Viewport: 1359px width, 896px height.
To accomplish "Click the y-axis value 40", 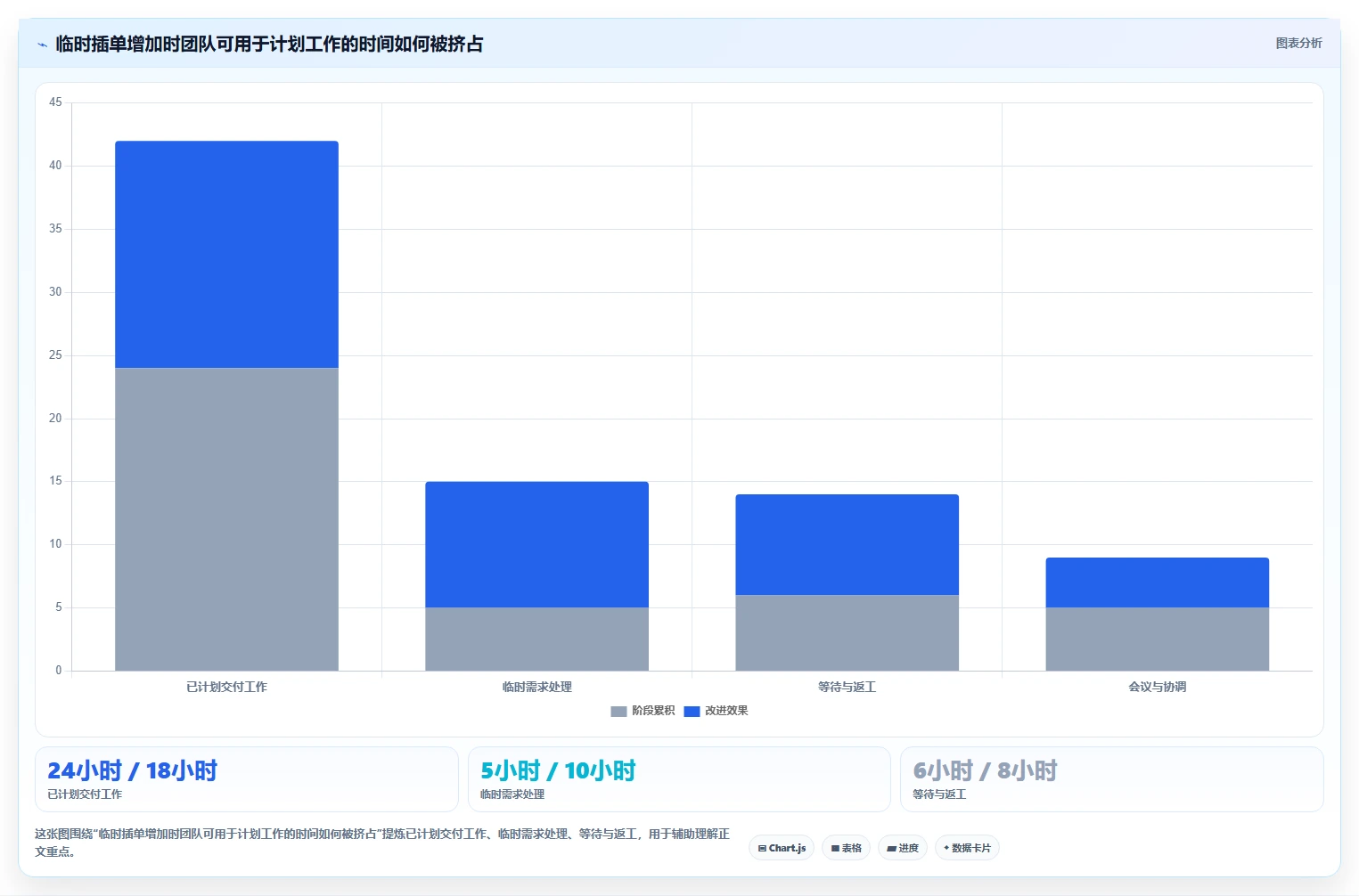I will coord(55,166).
